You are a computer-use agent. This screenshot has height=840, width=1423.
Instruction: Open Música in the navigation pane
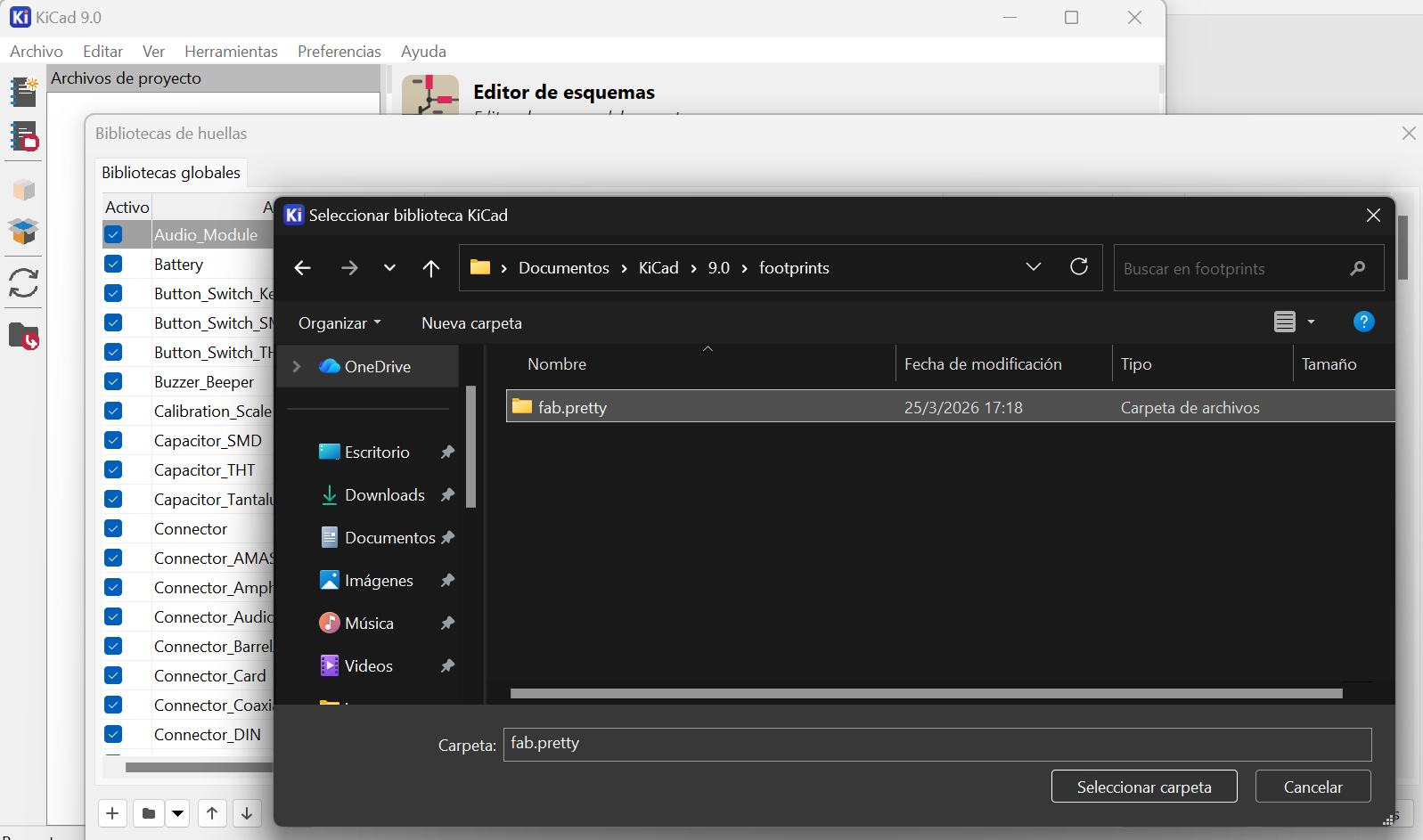click(369, 624)
